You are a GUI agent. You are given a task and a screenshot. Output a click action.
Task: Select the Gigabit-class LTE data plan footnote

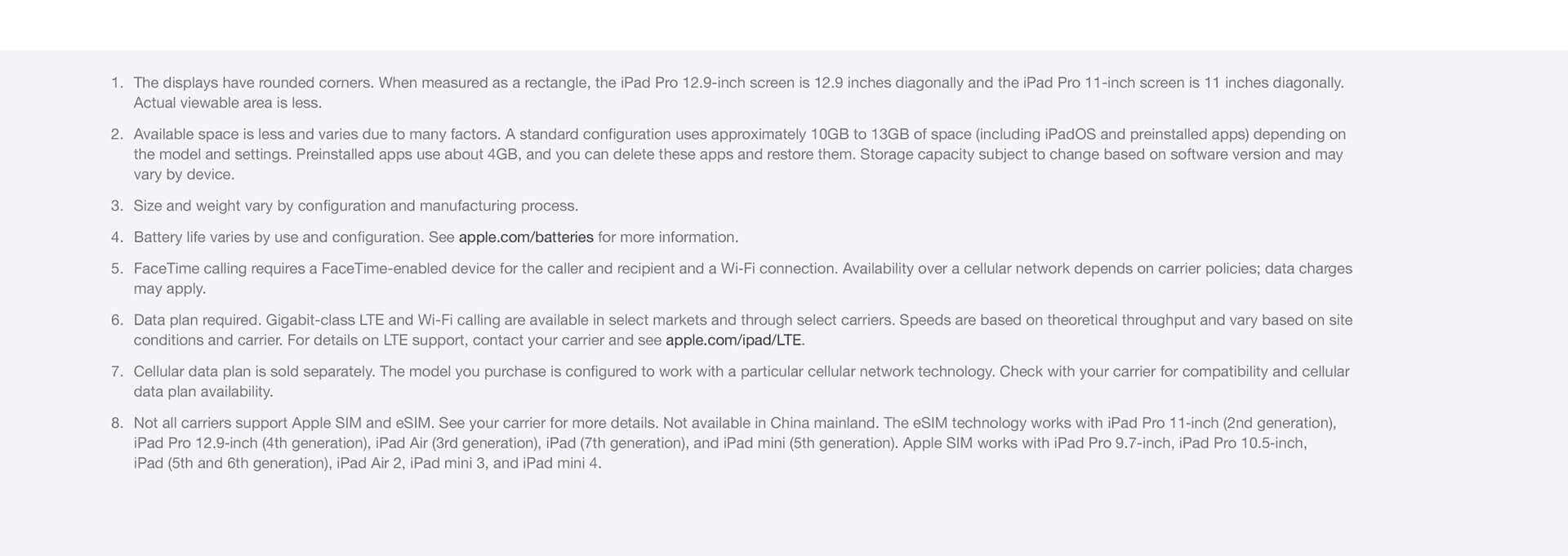tap(743, 330)
